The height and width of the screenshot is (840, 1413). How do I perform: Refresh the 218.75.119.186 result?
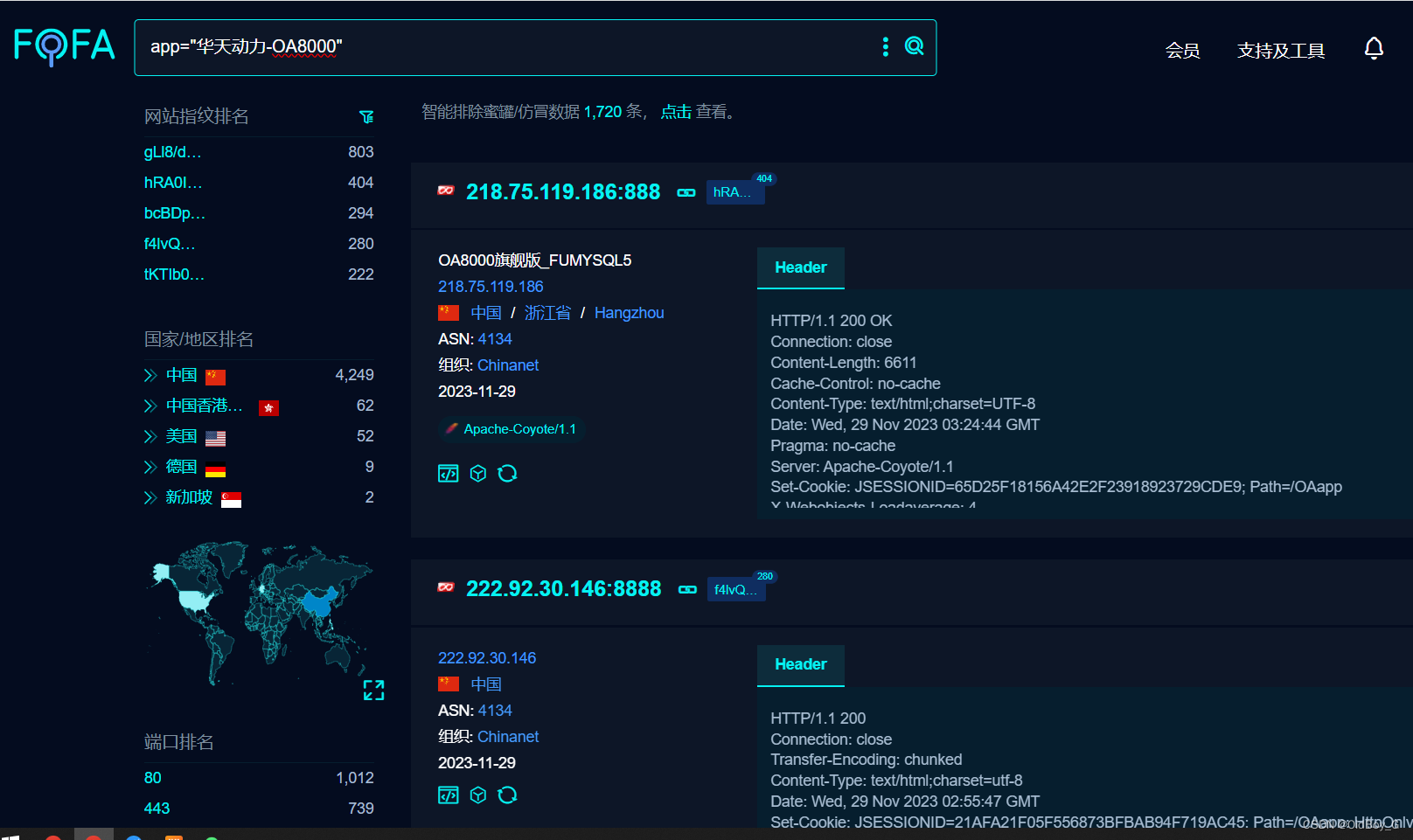[x=507, y=474]
